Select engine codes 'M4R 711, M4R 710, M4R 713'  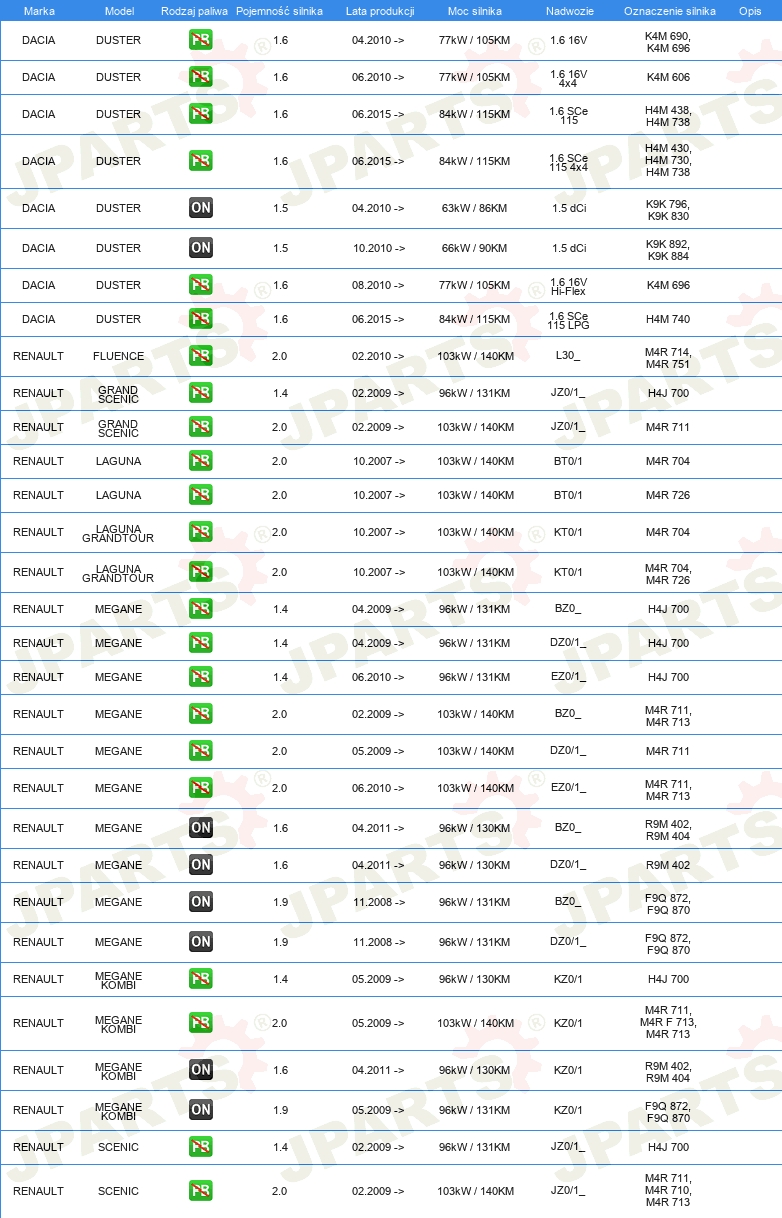pyautogui.click(x=669, y=1191)
